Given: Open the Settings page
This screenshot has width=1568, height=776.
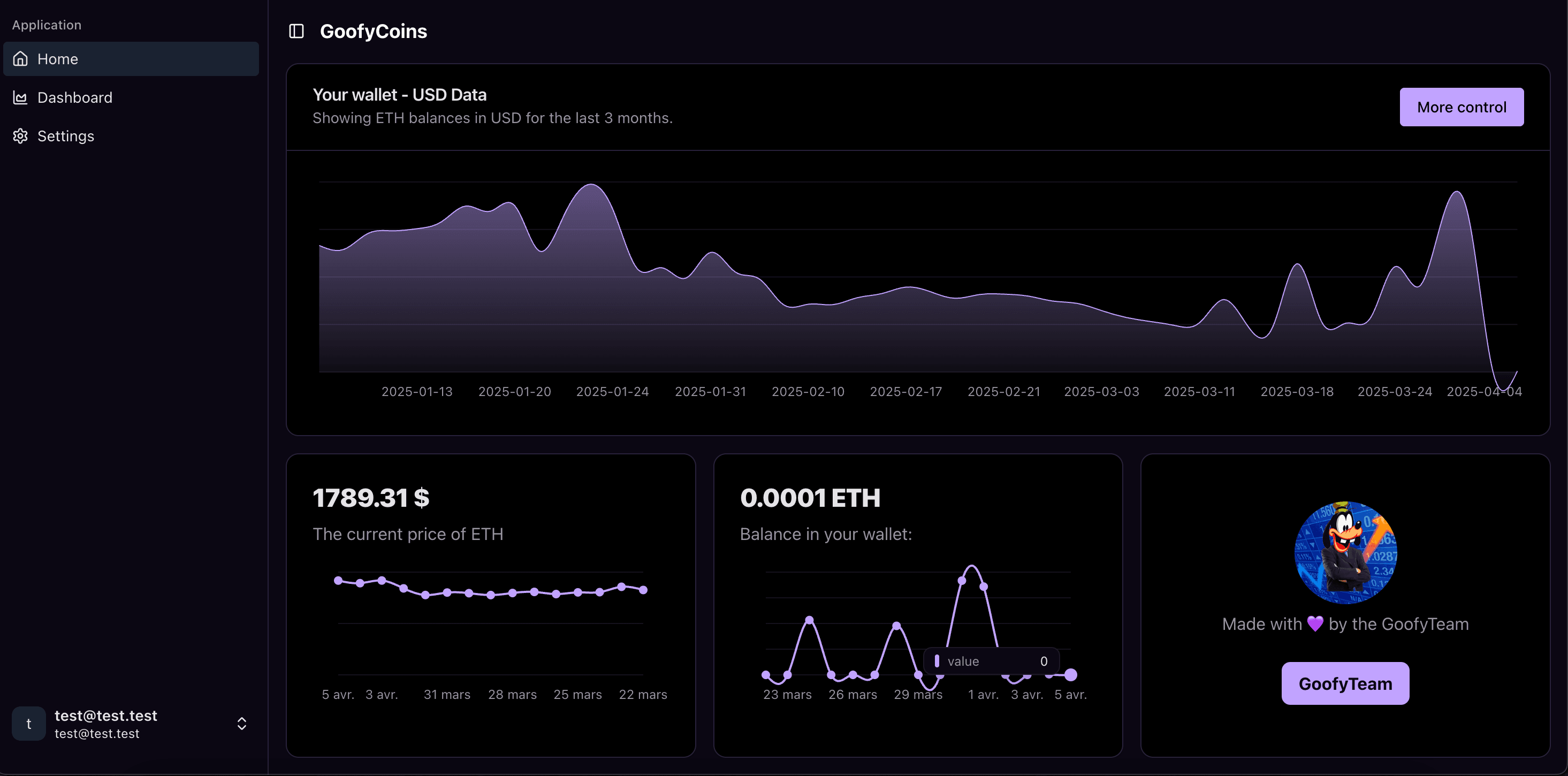Looking at the screenshot, I should click(66, 136).
